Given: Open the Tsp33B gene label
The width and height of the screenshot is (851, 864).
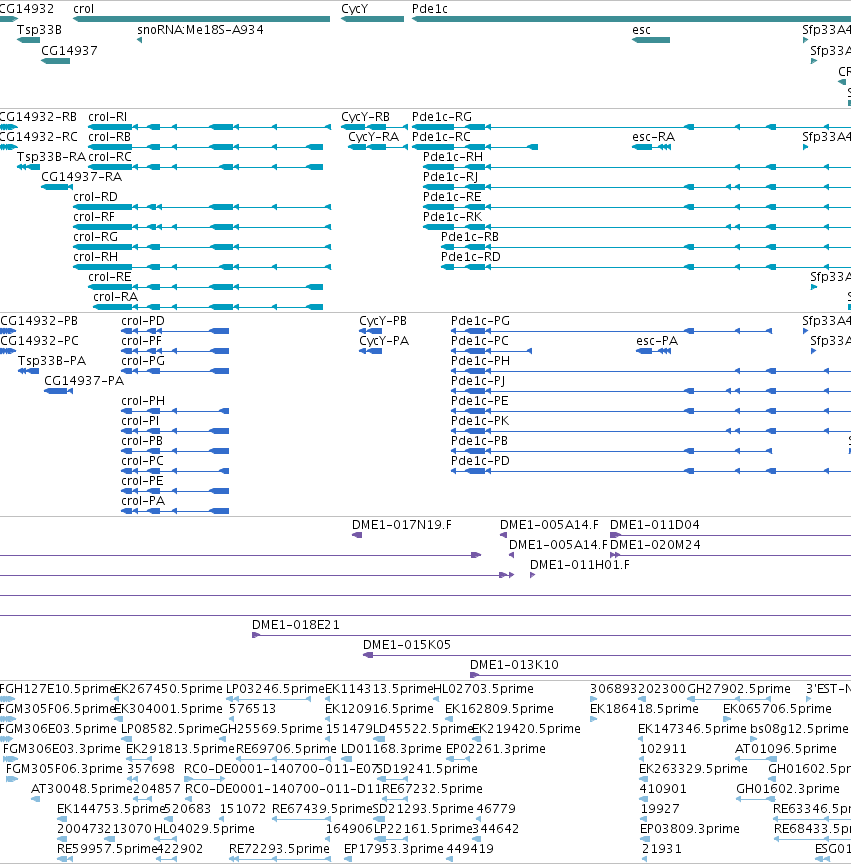Looking at the screenshot, I should [39, 30].
